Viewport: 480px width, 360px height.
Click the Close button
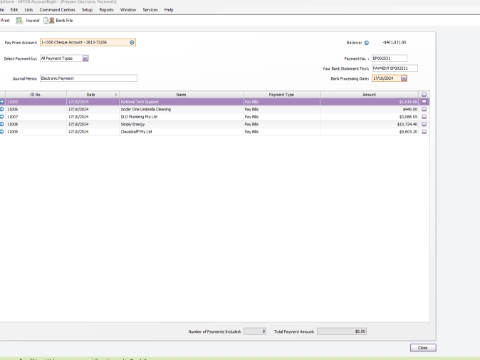423,348
